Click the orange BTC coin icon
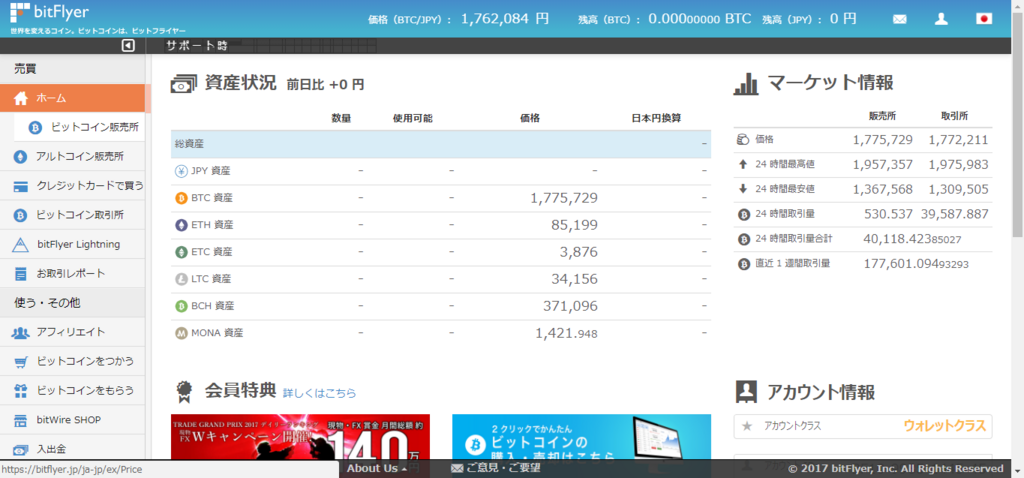1024x478 pixels. point(181,198)
